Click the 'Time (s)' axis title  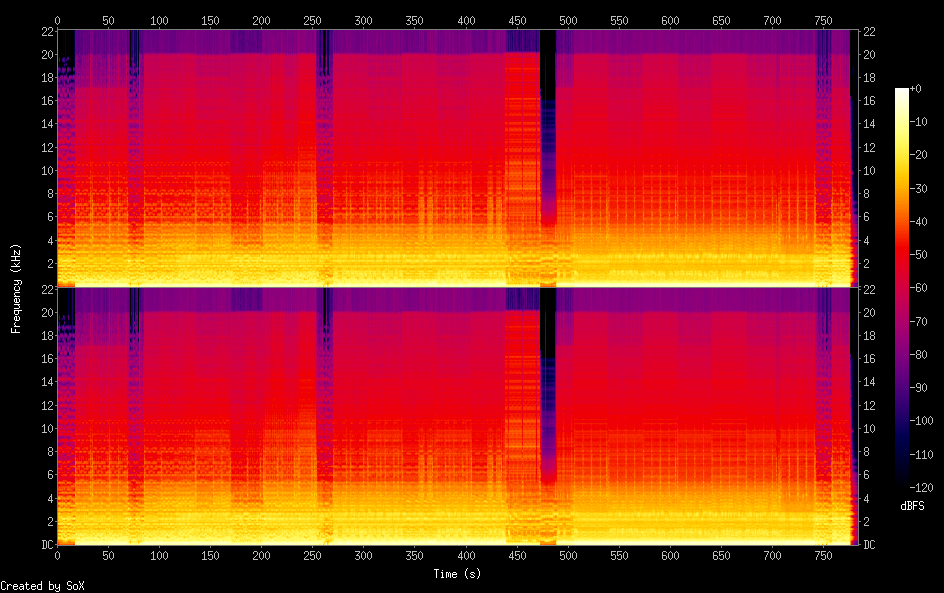click(456, 574)
